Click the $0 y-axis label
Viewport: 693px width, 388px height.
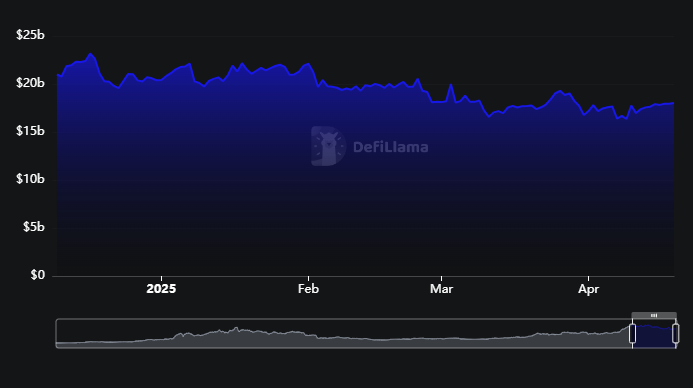point(38,275)
